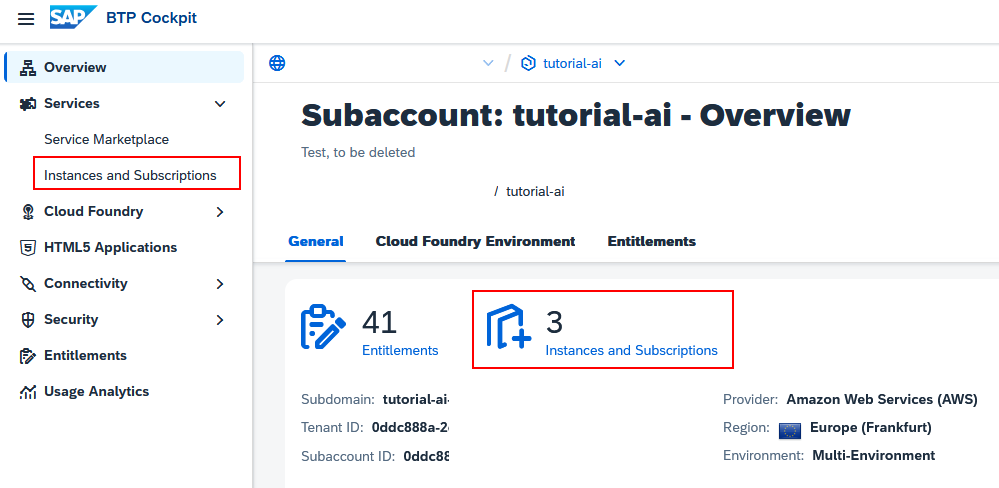Click the Multi-Environment value
Image resolution: width=999 pixels, height=488 pixels.
873,456
